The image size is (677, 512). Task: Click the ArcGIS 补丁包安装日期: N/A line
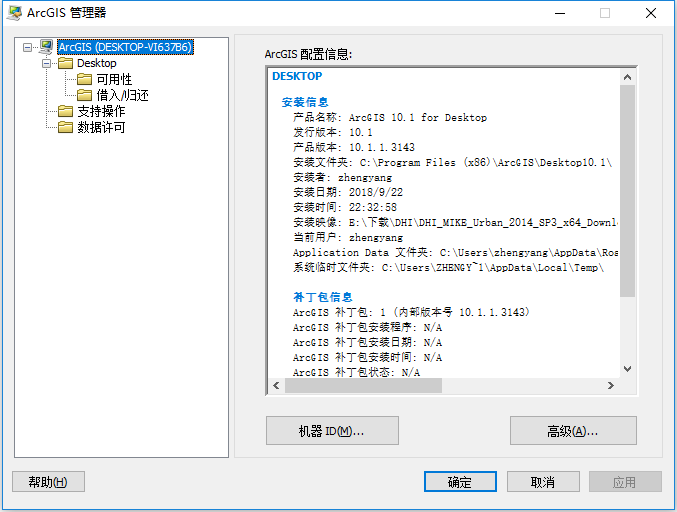point(367,342)
